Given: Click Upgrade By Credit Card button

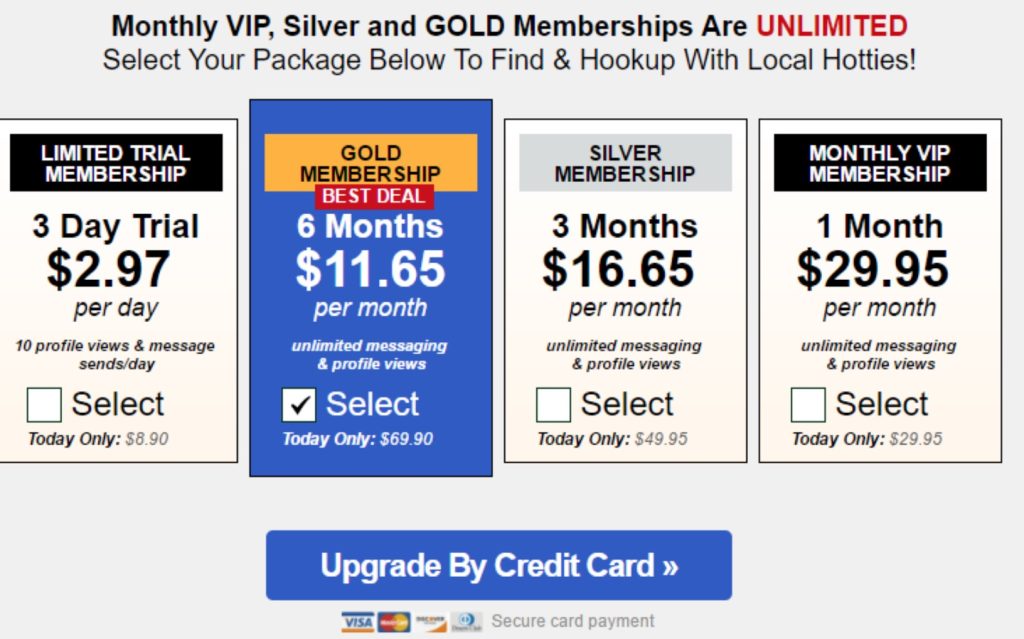Looking at the screenshot, I should point(499,565).
